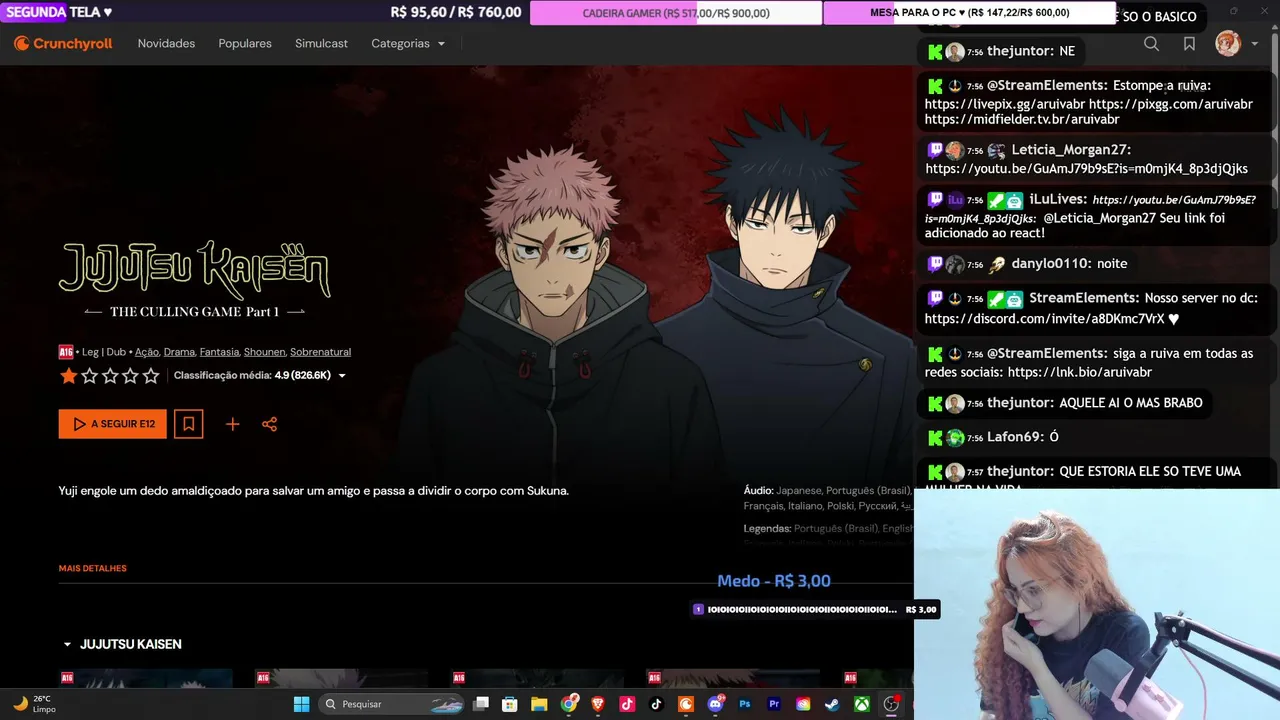Rate the series two stars
This screenshot has height=720, width=1280.
click(89, 376)
